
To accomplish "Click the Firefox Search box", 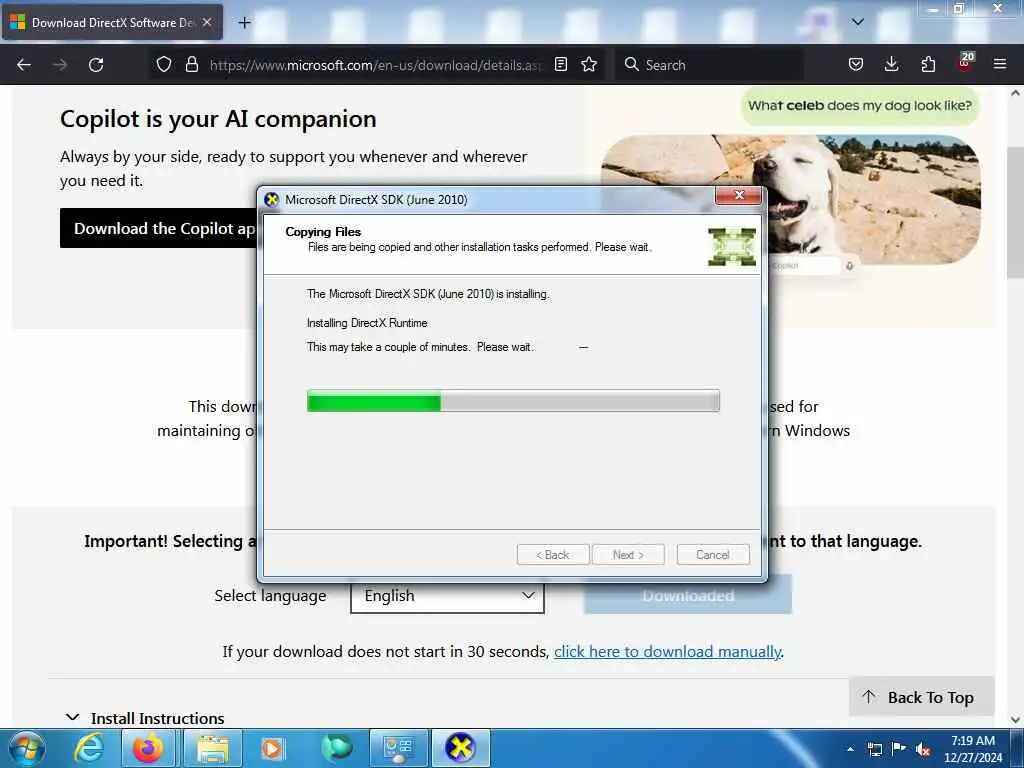I will click(709, 65).
